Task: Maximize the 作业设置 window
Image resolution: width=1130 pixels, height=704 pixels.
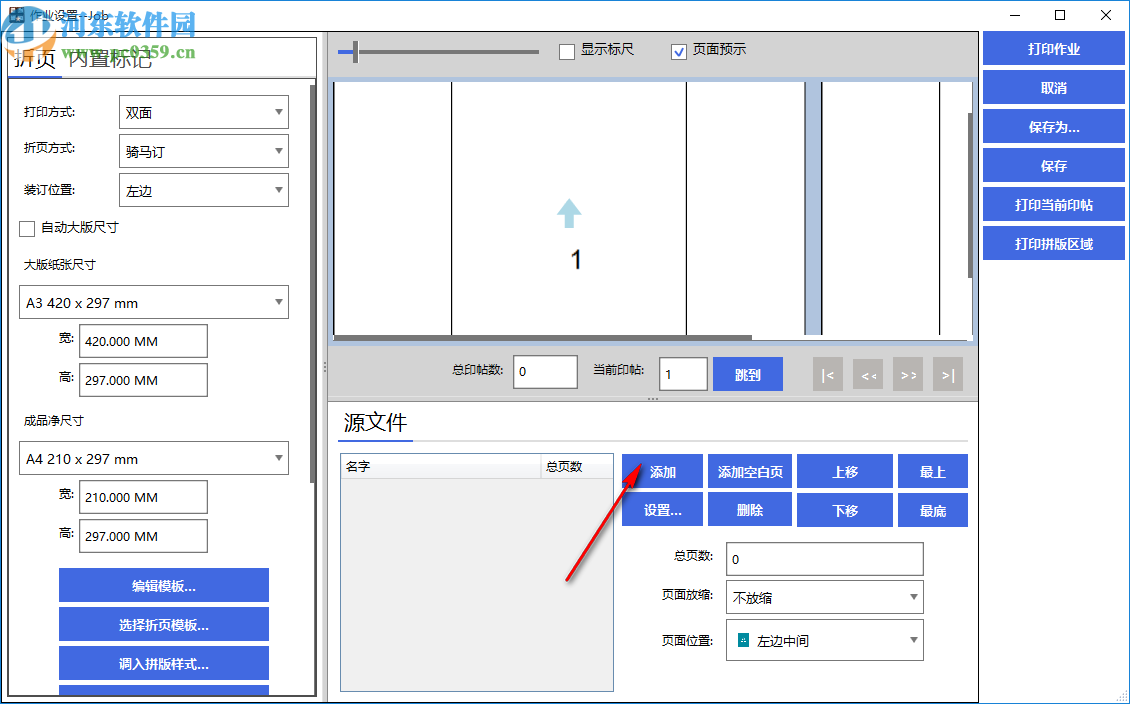Action: 1059,15
